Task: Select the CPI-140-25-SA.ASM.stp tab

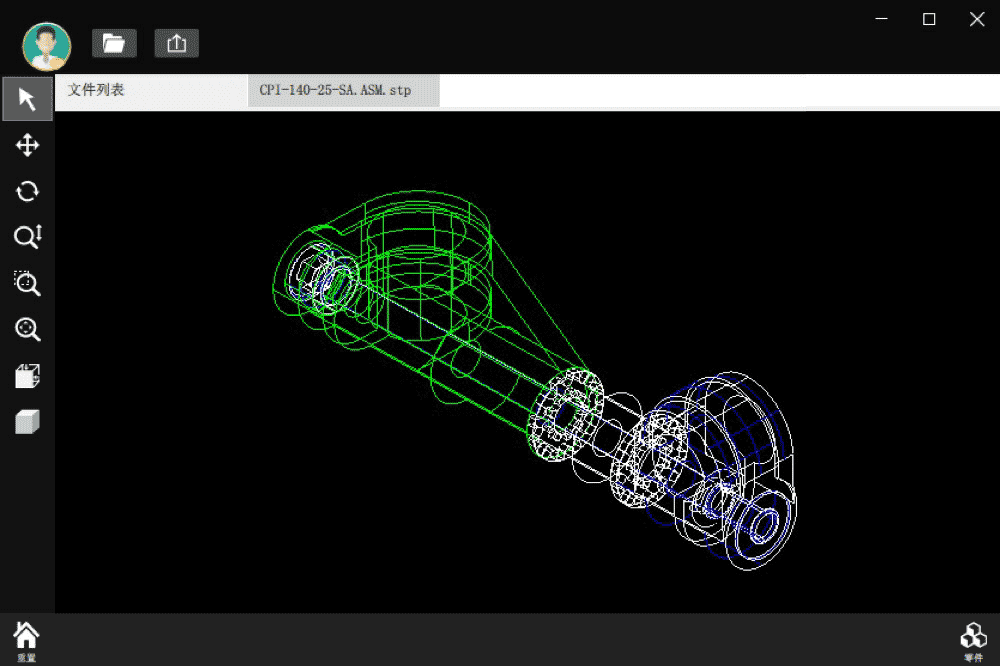Action: point(344,91)
